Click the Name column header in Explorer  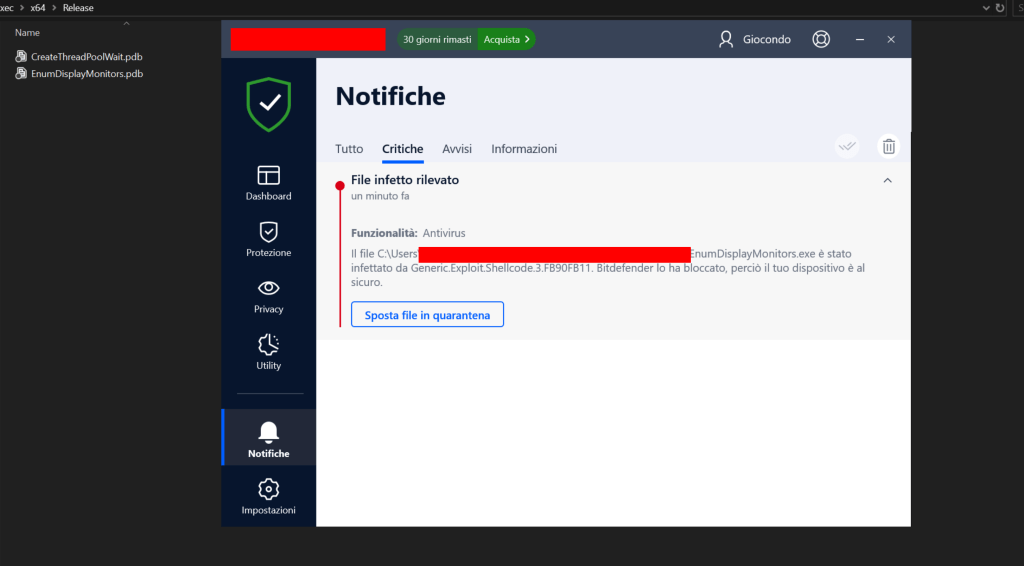27,33
